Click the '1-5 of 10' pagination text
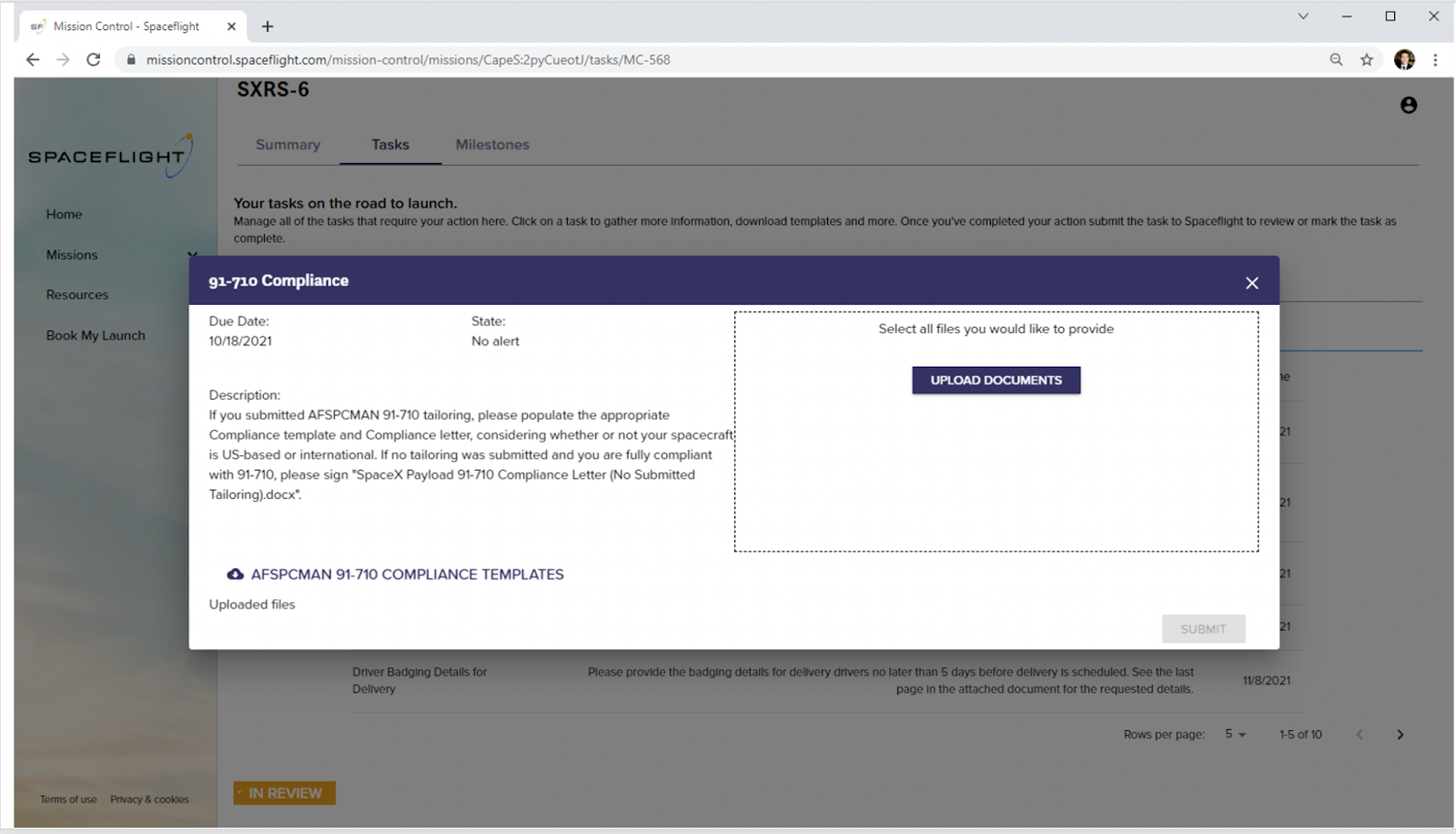The image size is (1456, 834). (x=1300, y=735)
